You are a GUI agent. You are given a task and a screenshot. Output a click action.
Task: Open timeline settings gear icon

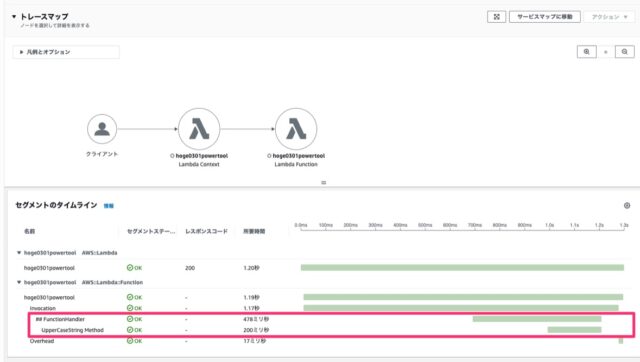(627, 205)
